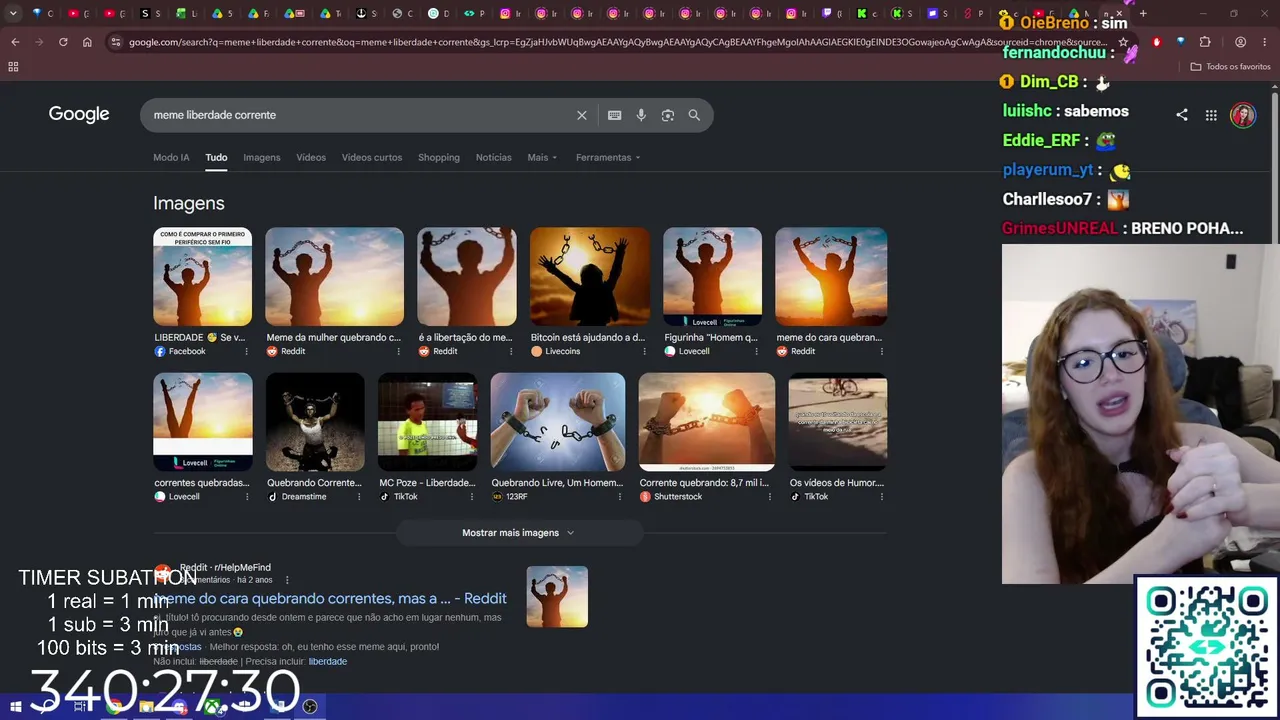Open the Imagens section heading

click(189, 203)
